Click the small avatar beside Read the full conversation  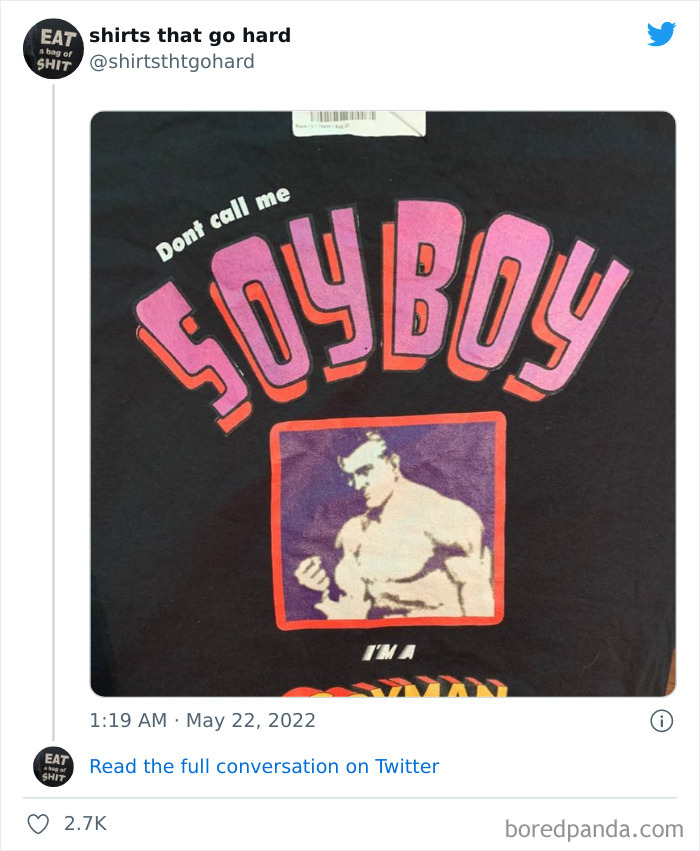pyautogui.click(x=53, y=766)
